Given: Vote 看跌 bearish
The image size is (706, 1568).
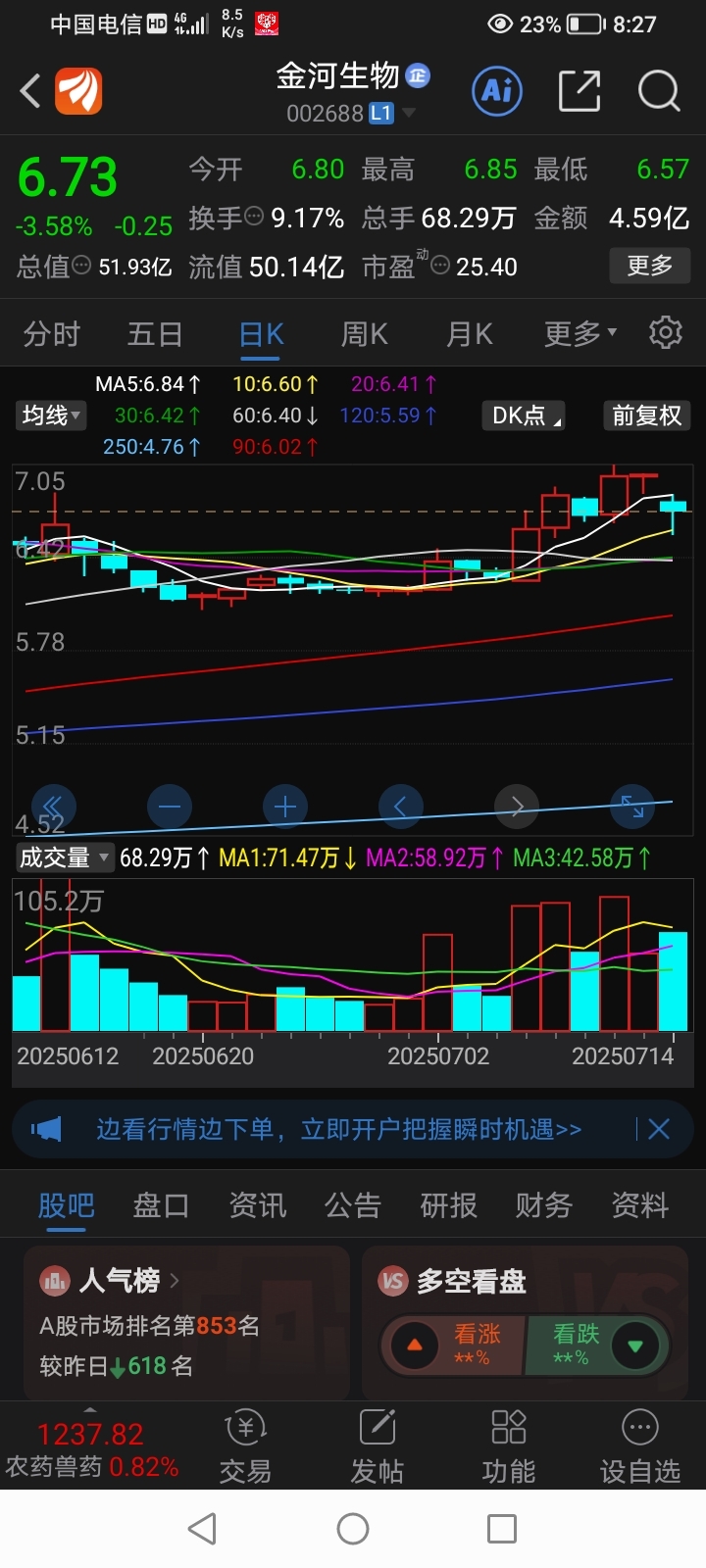Looking at the screenshot, I should click(x=597, y=1345).
